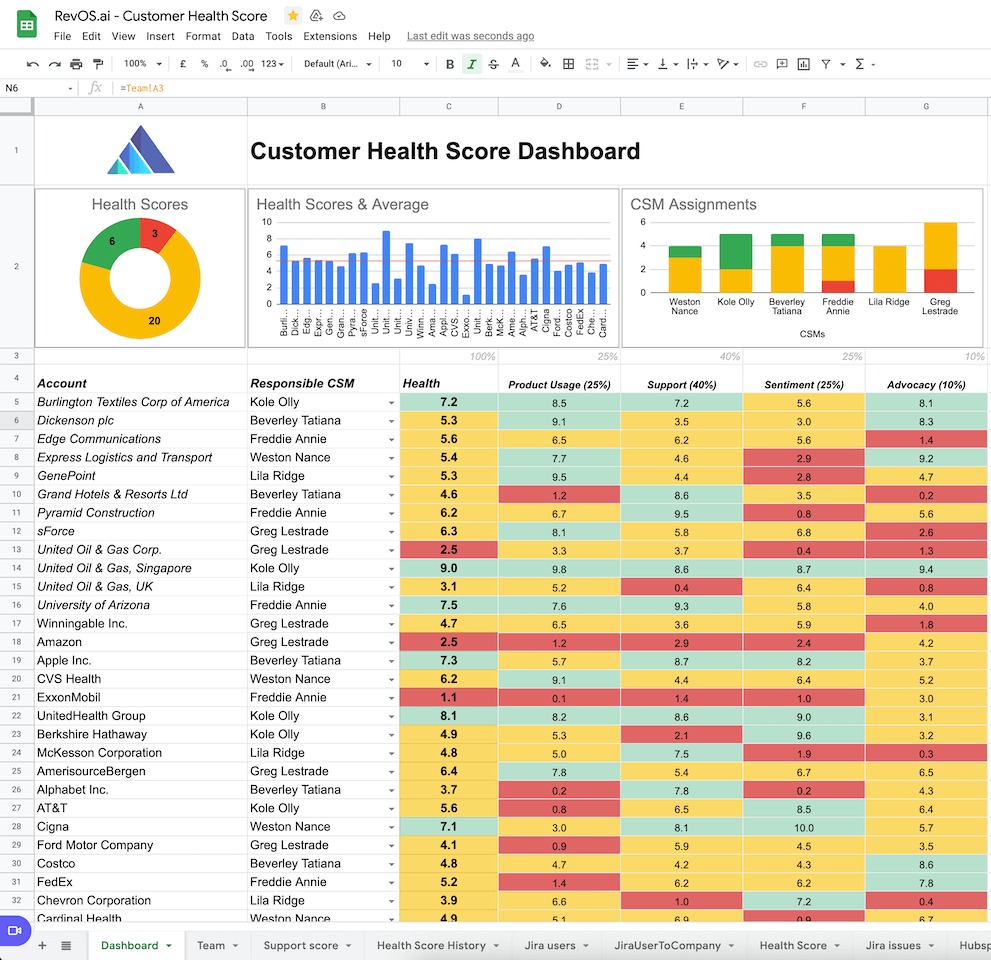
Task: Click the Create a filter icon
Action: [826, 64]
